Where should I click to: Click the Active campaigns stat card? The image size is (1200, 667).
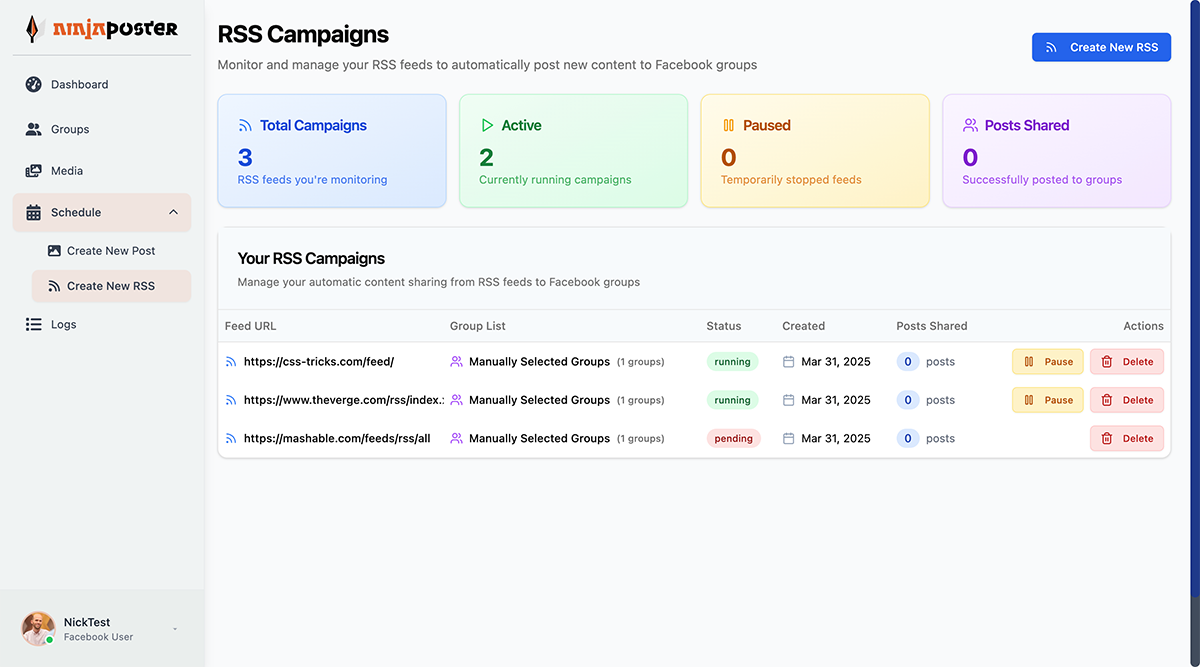click(573, 151)
